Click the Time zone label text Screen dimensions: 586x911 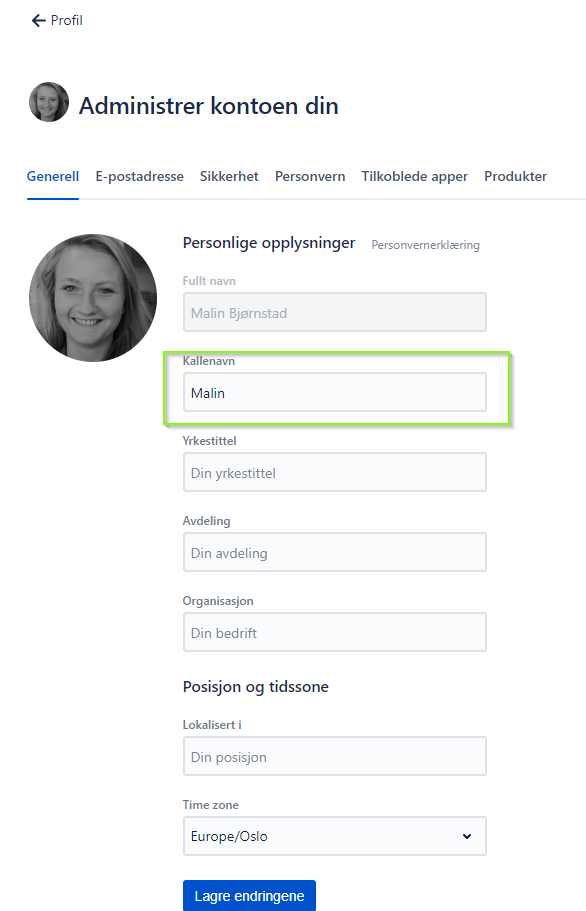click(x=211, y=805)
